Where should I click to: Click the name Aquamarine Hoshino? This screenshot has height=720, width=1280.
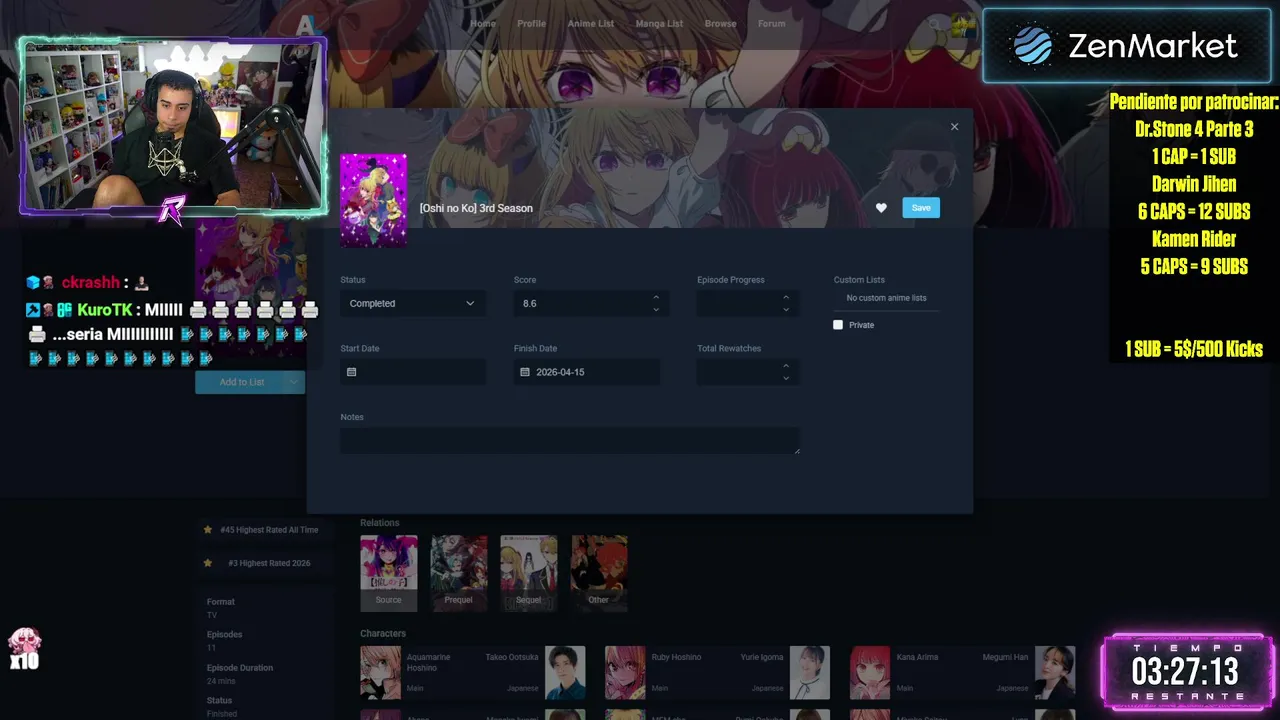pos(429,662)
